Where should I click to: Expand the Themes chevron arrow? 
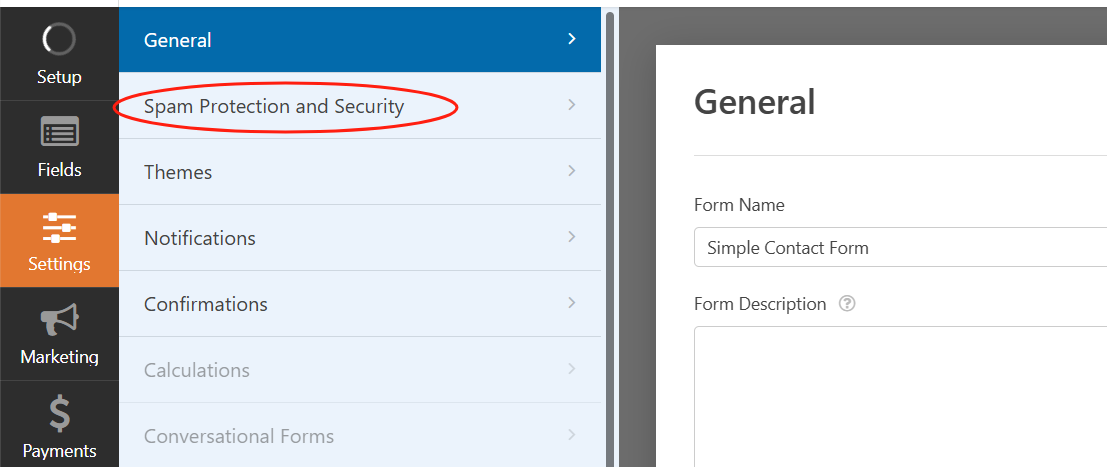(572, 171)
